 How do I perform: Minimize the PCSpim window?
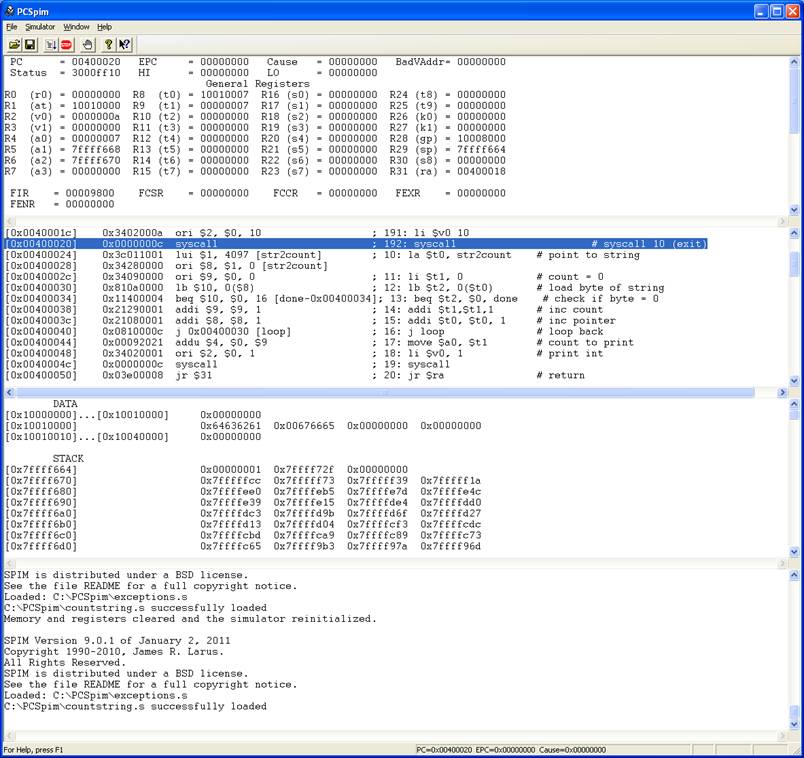[762, 11]
